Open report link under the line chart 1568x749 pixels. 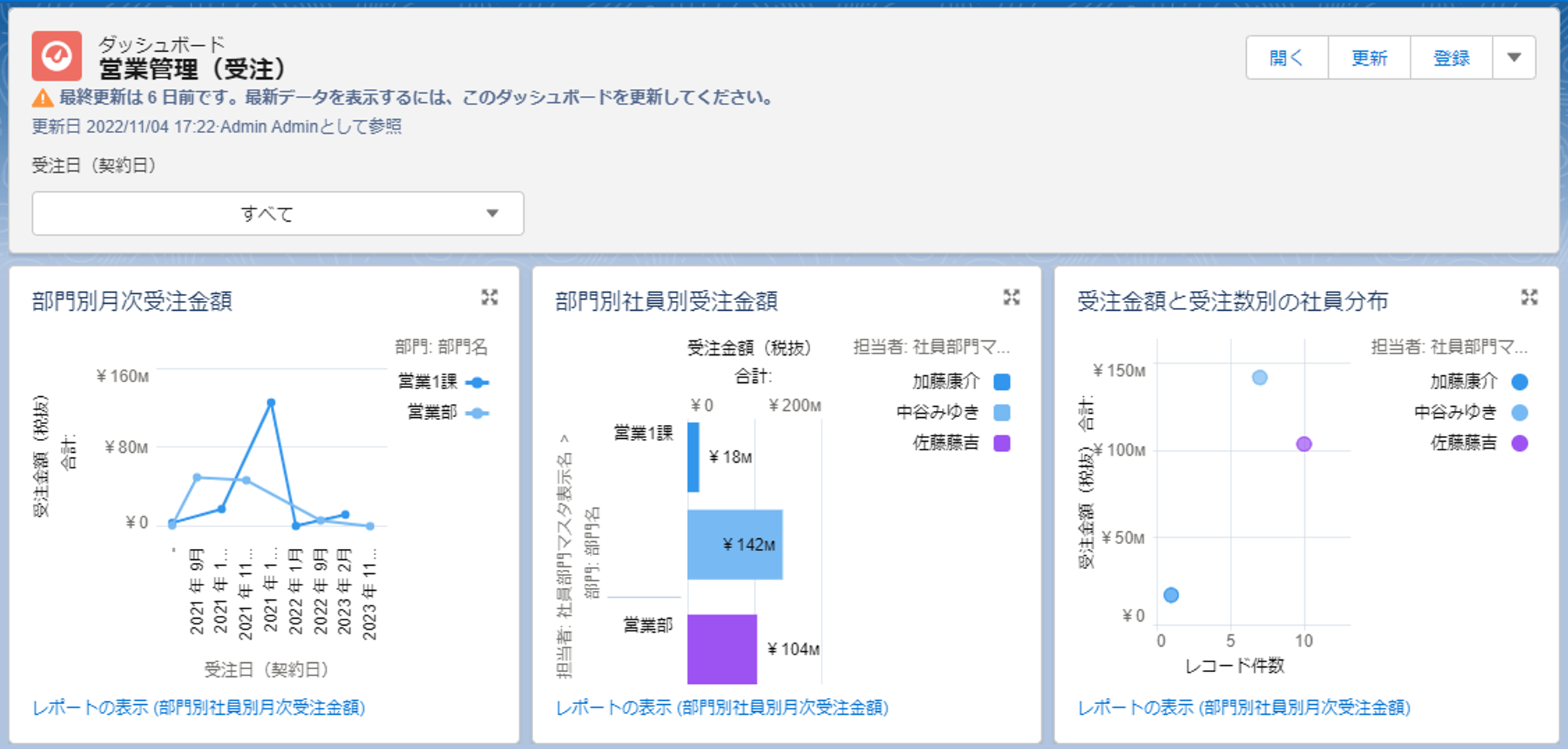click(199, 708)
